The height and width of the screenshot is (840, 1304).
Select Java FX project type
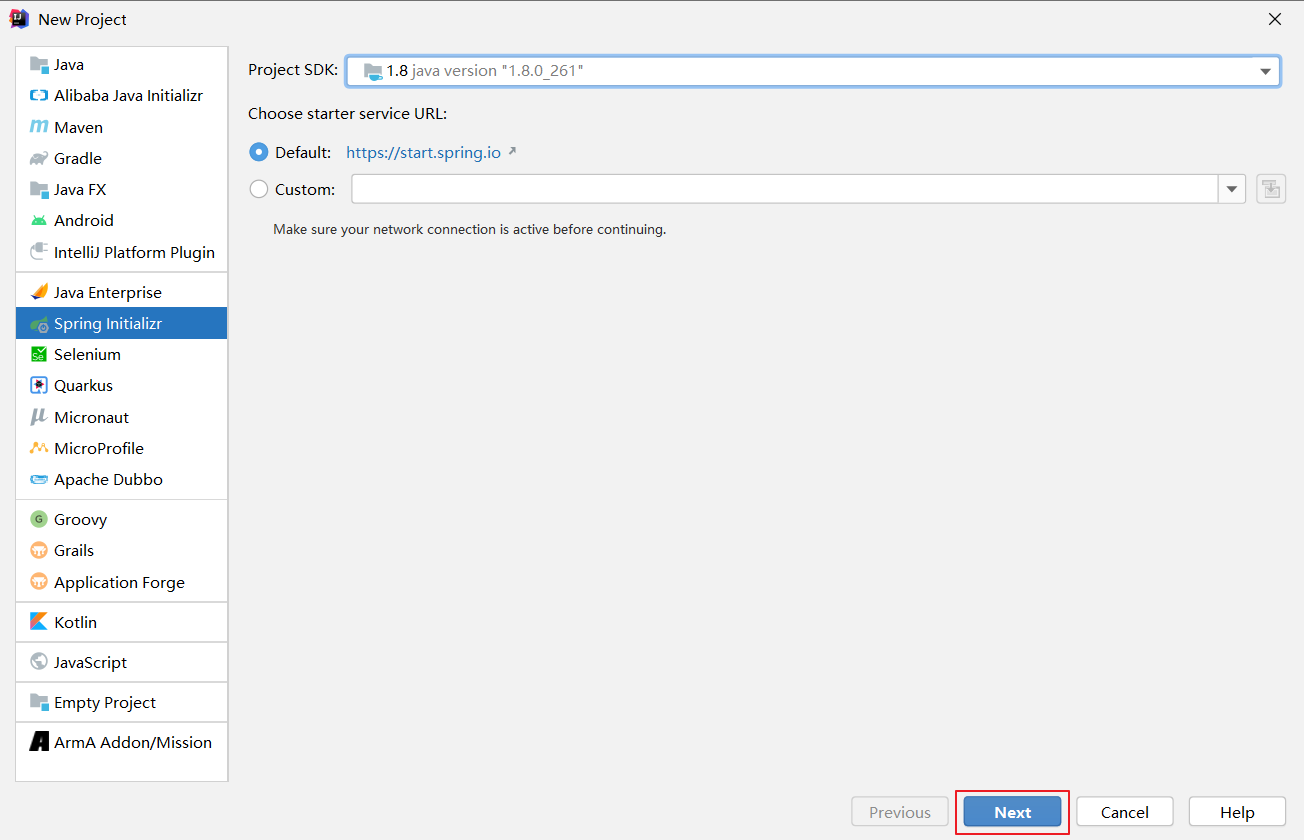[x=122, y=189]
